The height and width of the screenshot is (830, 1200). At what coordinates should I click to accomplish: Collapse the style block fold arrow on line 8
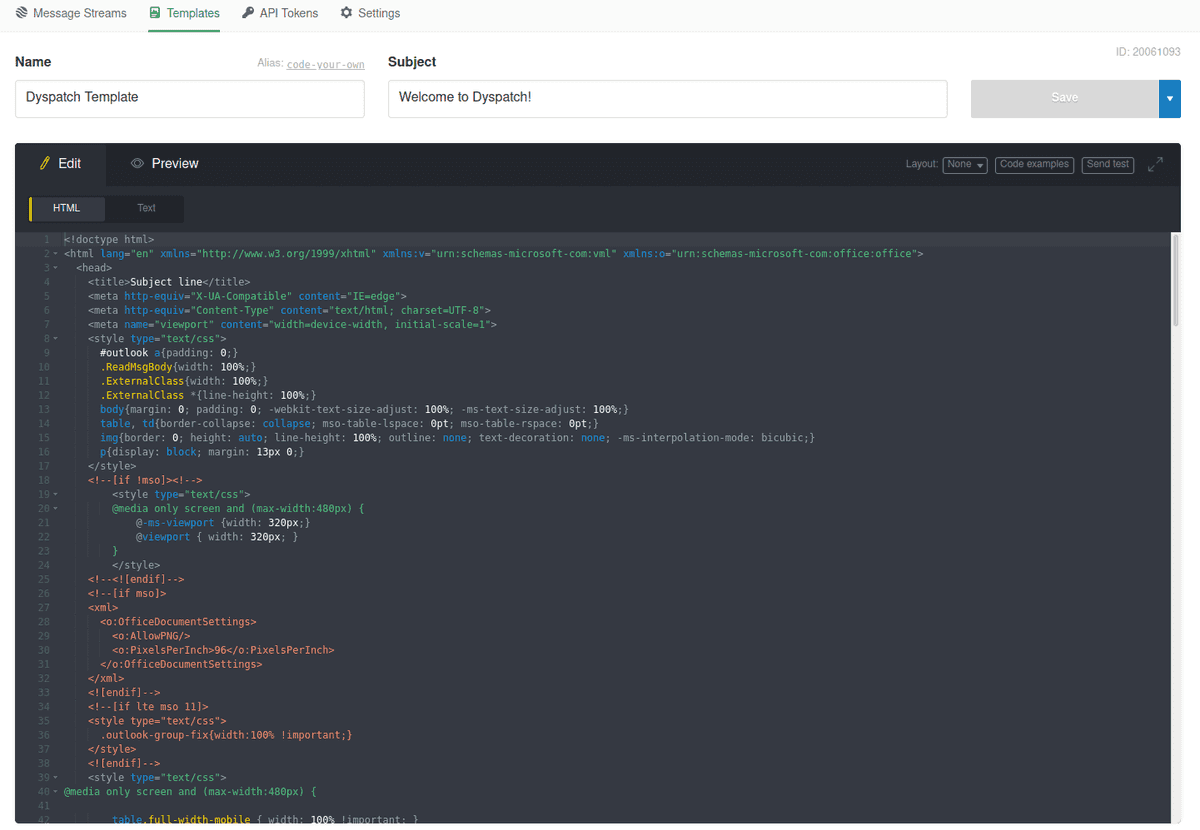[55, 339]
